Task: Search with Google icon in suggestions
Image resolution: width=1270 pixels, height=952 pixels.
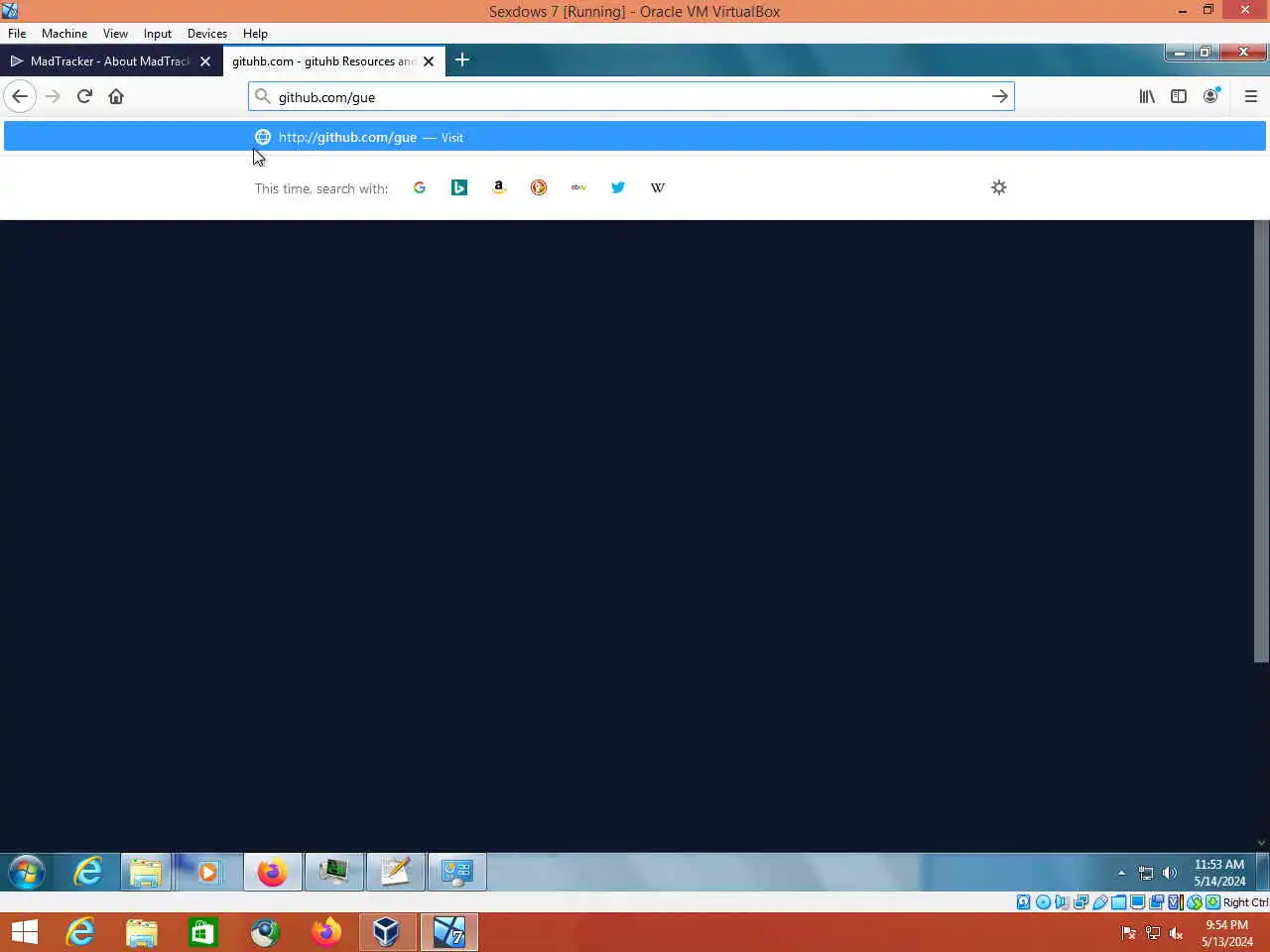Action: pyautogui.click(x=420, y=187)
